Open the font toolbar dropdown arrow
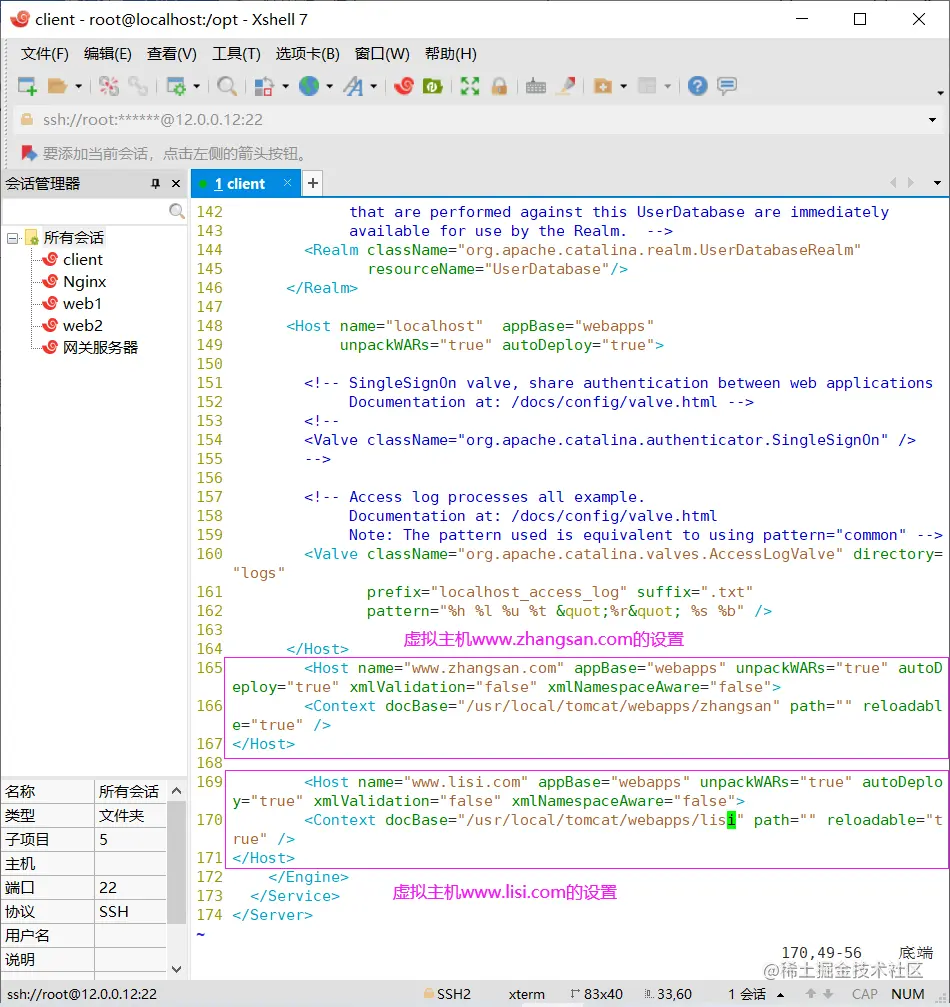 [x=374, y=87]
